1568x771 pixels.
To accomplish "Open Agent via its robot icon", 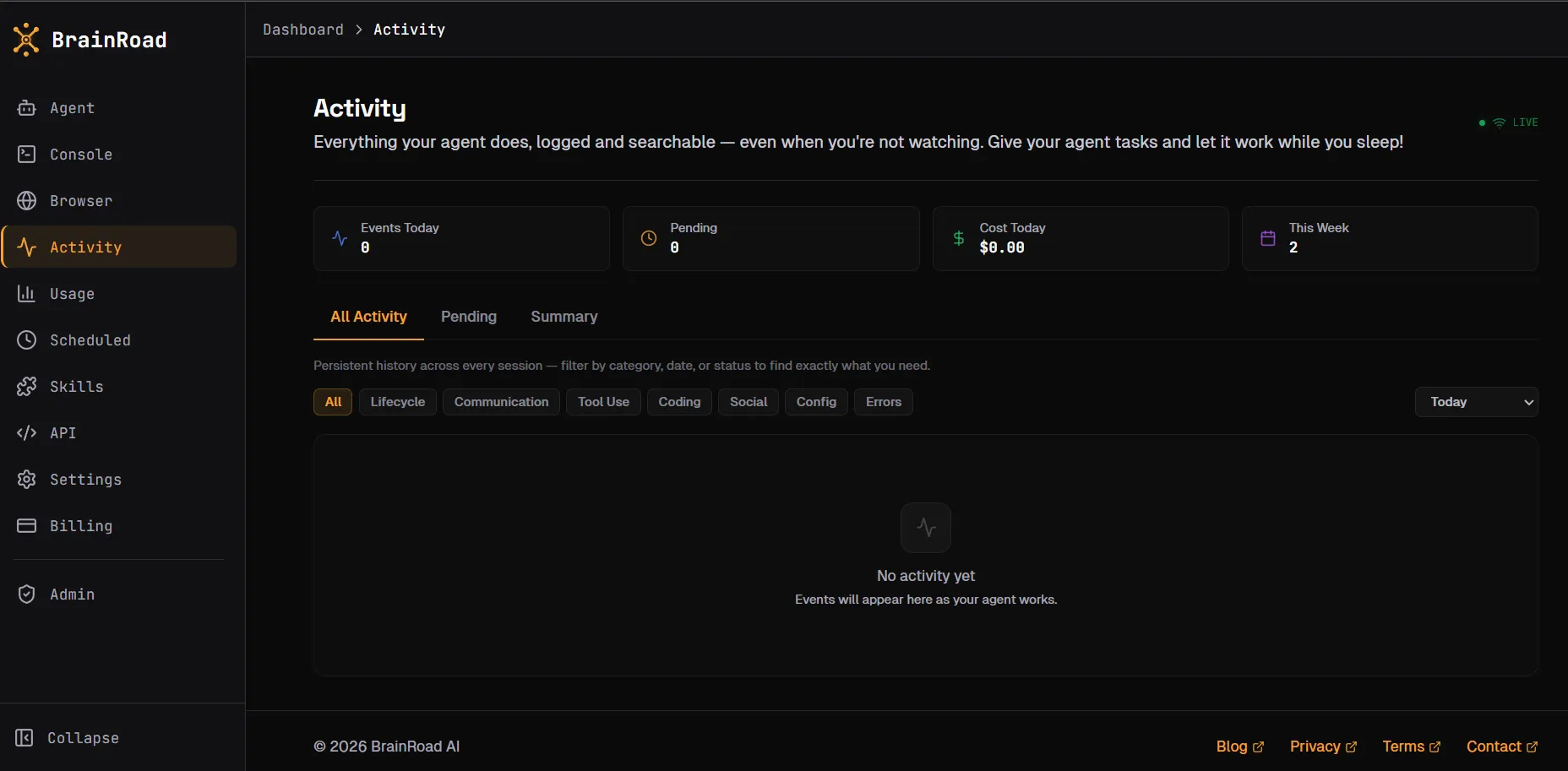I will click(27, 108).
